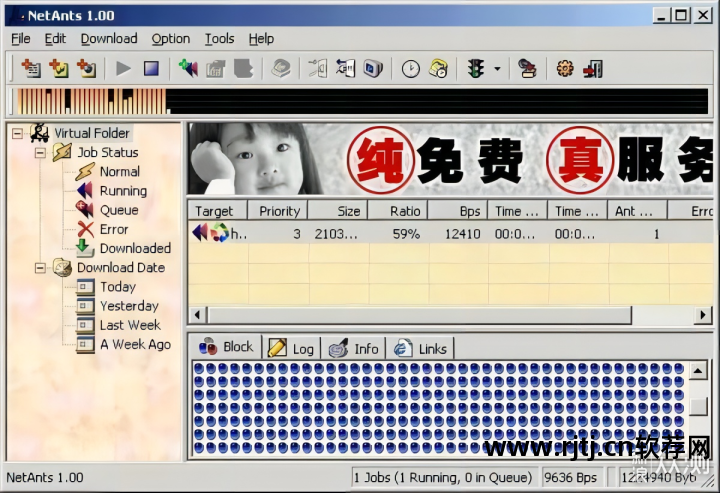Collapse the Download Date tree node

(x=40, y=268)
